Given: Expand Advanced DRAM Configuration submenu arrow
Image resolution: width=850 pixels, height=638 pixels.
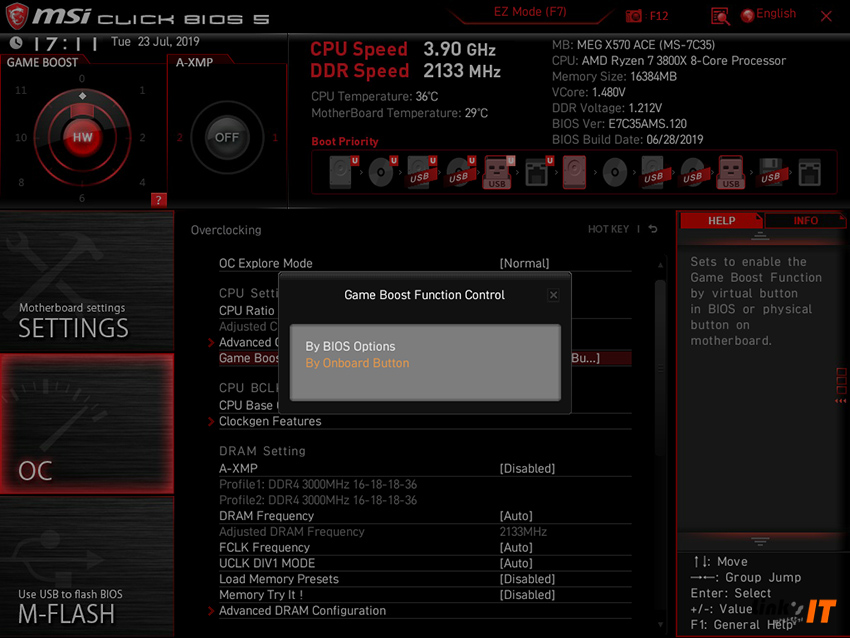Looking at the screenshot, I should 211,611.
